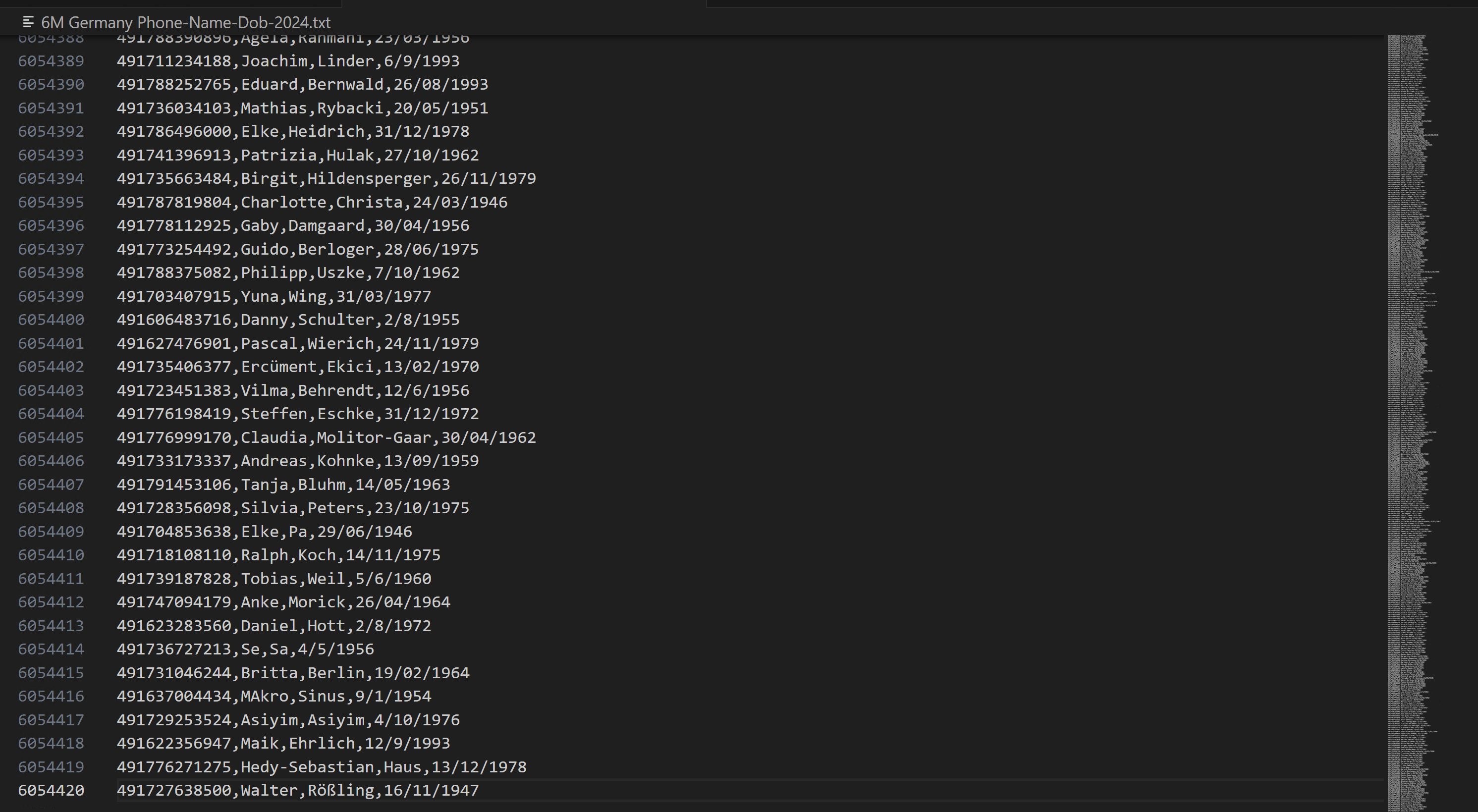The height and width of the screenshot is (812, 1478).
Task: Click the highlighted current line number 6054420
Action: pos(51,790)
